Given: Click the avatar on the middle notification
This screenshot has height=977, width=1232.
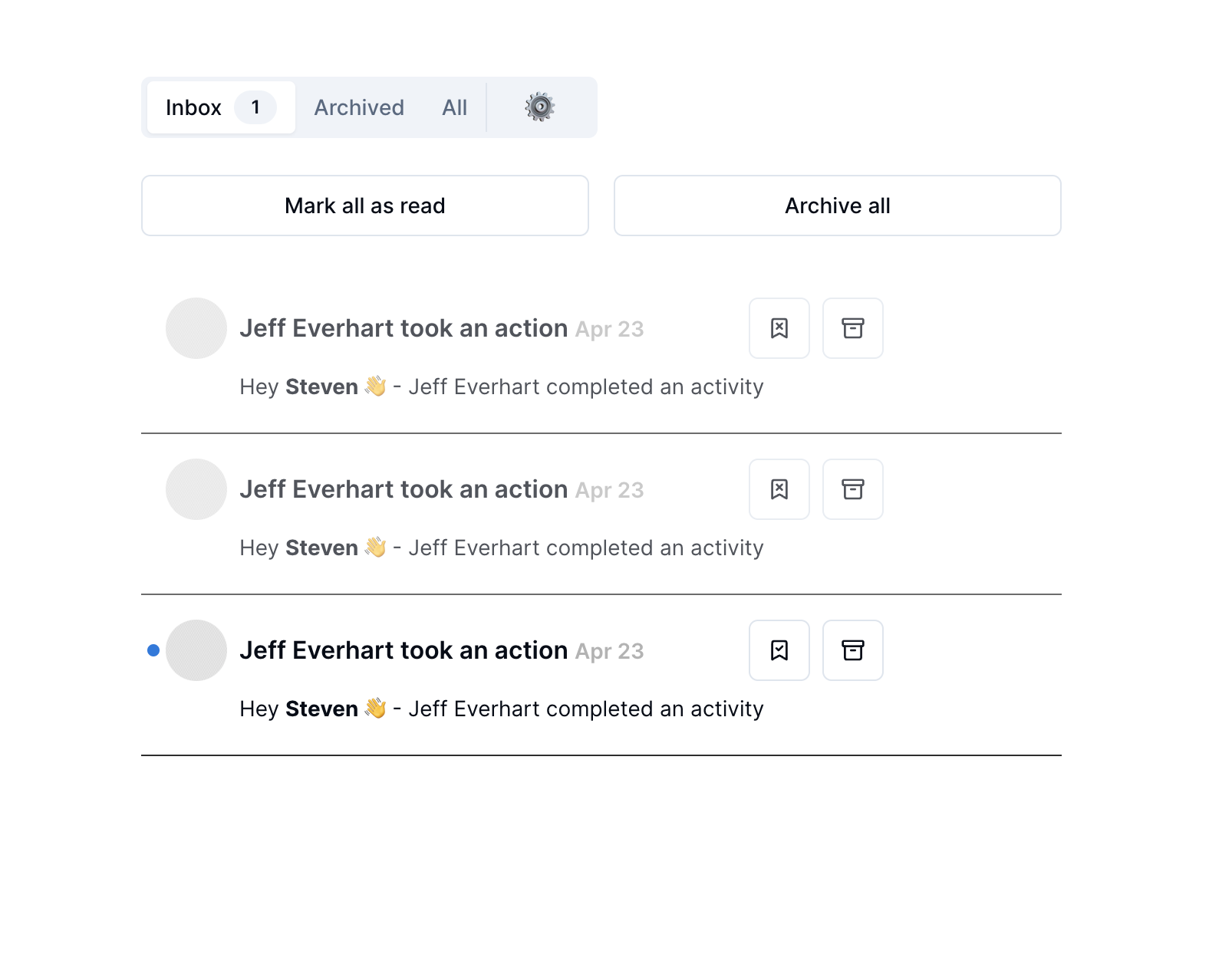Looking at the screenshot, I should click(x=196, y=489).
